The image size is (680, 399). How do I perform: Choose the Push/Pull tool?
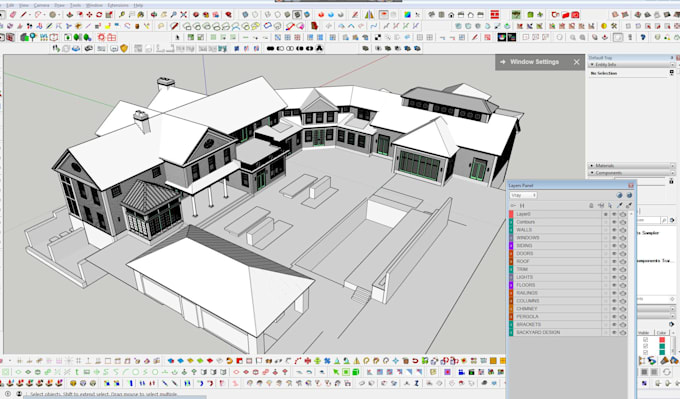(69, 15)
